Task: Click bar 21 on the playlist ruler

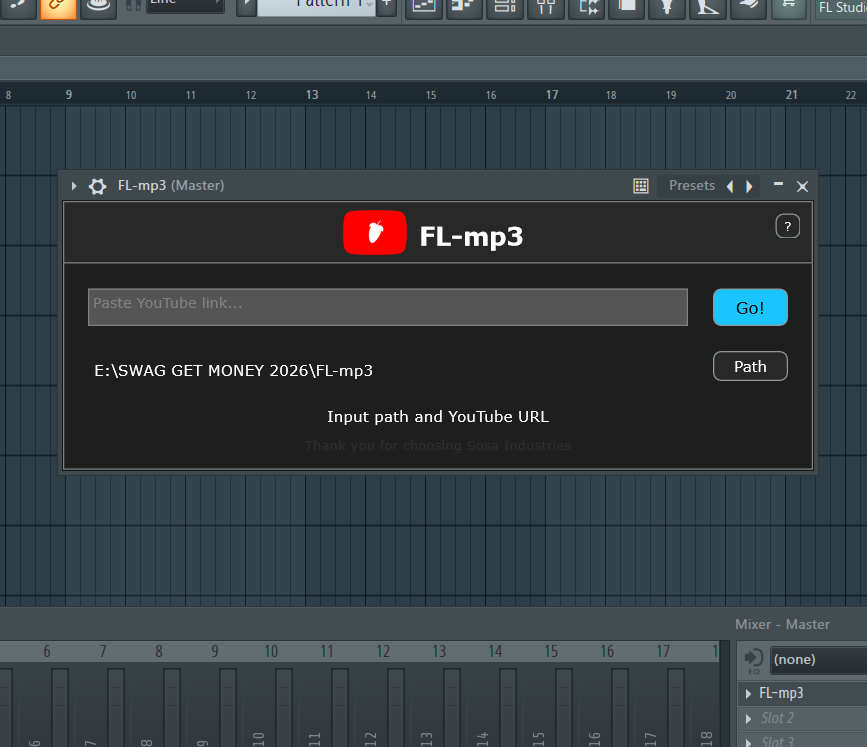Action: [792, 95]
